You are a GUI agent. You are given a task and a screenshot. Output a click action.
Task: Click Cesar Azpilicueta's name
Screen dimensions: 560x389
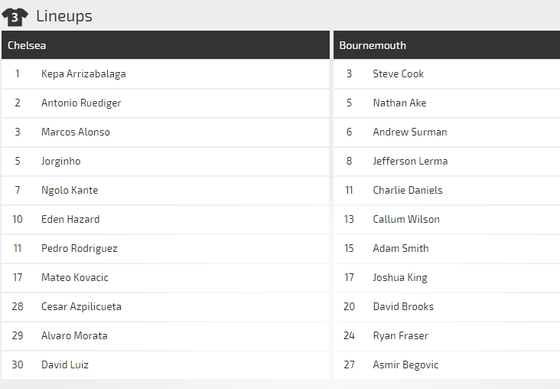click(81, 306)
